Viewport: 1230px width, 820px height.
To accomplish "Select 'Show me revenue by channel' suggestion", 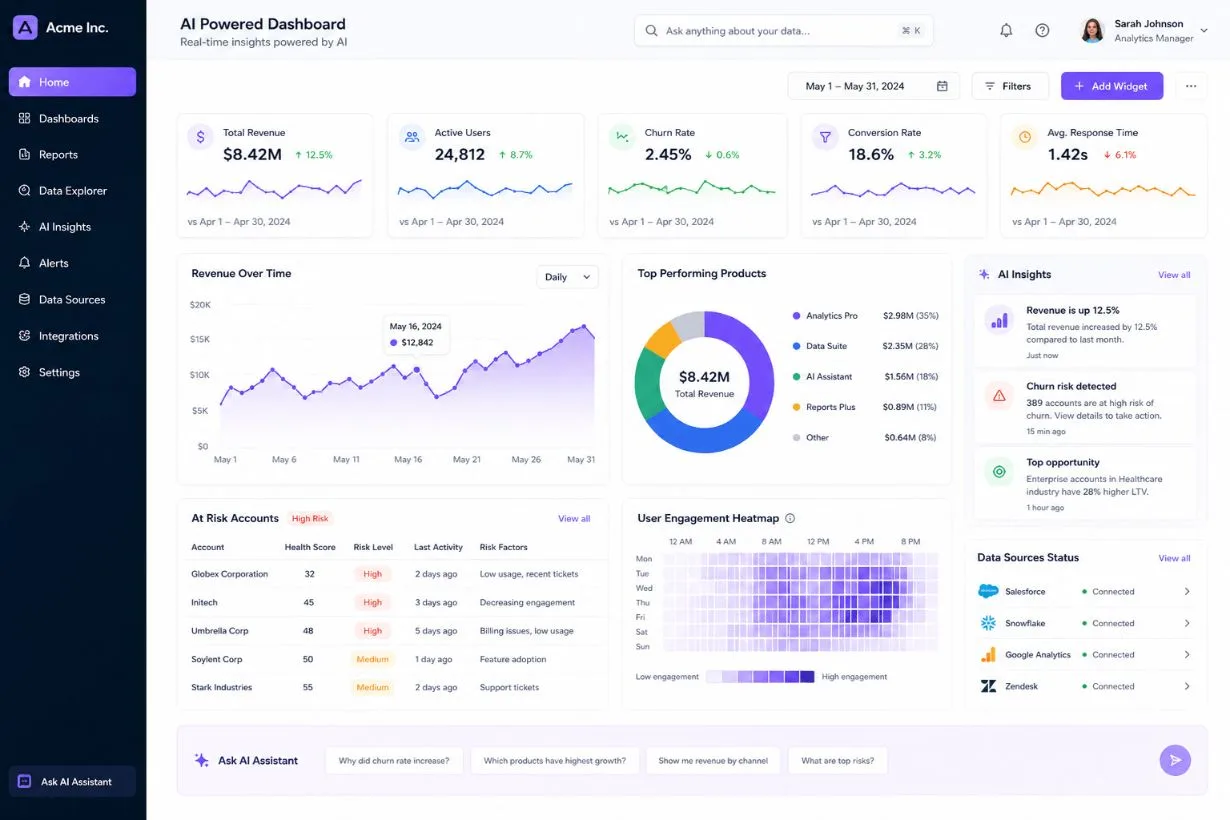I will (713, 761).
